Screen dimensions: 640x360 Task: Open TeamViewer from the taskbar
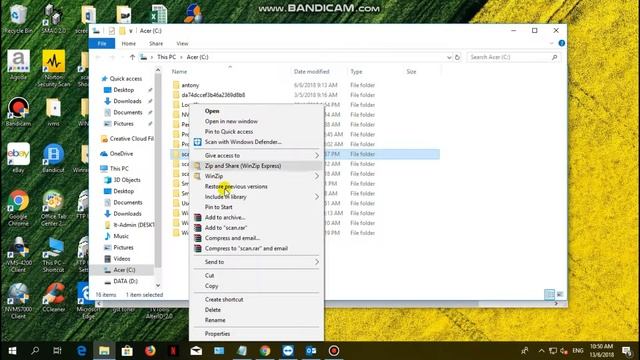click(288, 351)
